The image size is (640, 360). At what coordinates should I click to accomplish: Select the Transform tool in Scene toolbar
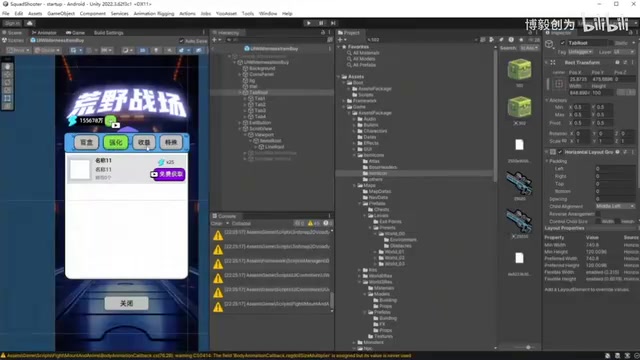[x=8, y=106]
